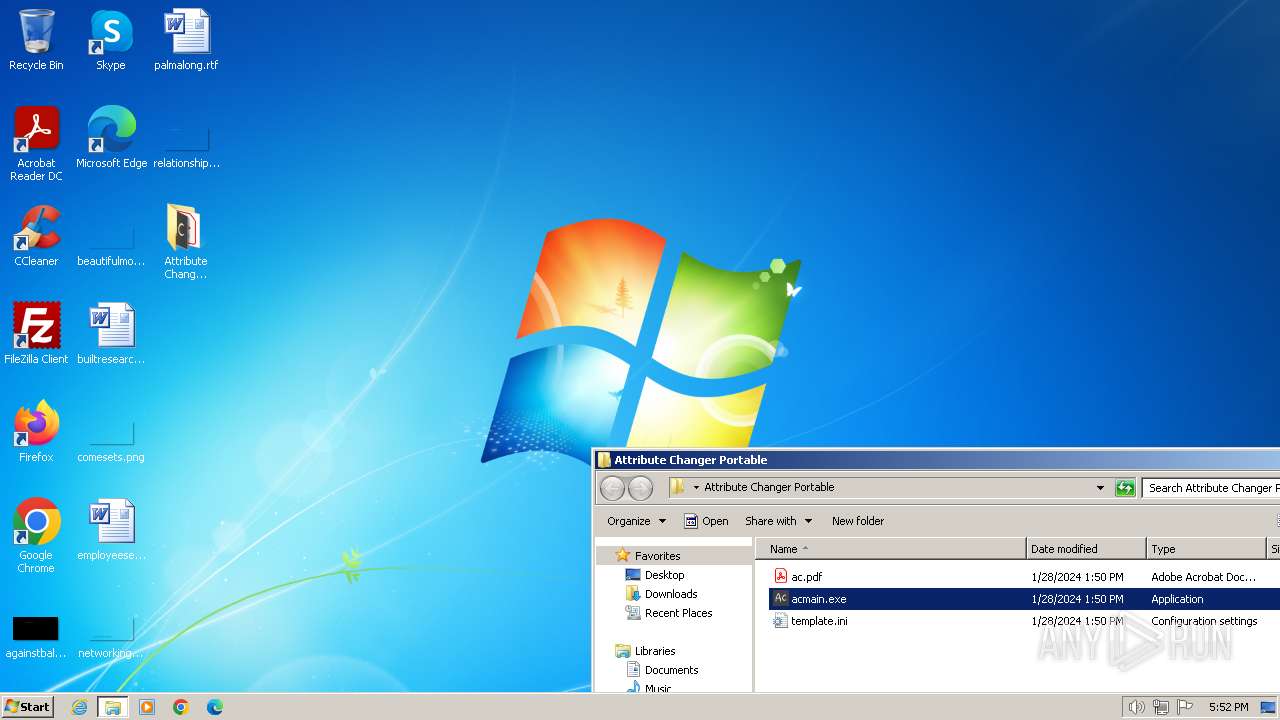
Task: Select Favorites in navigation pane
Action: (657, 556)
